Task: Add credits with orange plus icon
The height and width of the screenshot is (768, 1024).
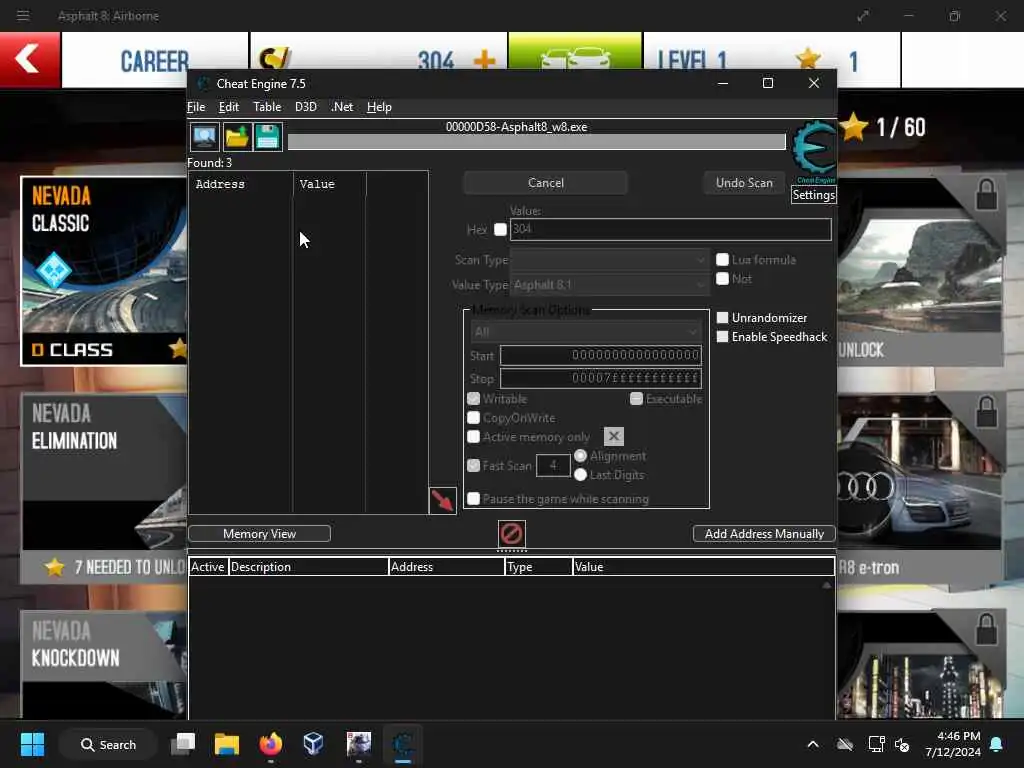Action: coord(484,61)
